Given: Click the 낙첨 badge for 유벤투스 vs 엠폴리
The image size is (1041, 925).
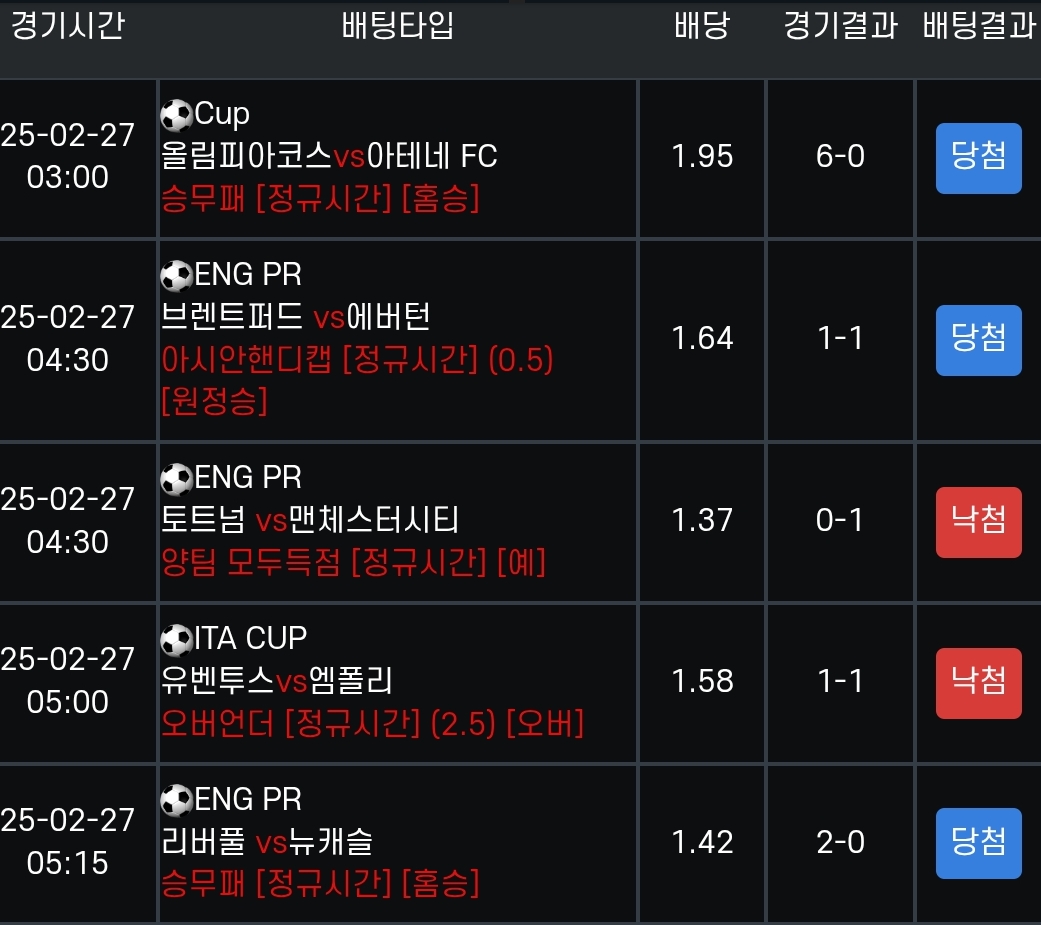Looking at the screenshot, I should pos(978,683).
